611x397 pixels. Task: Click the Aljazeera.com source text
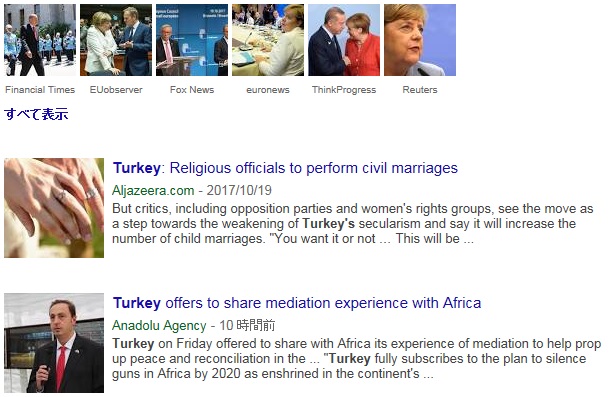(x=153, y=191)
